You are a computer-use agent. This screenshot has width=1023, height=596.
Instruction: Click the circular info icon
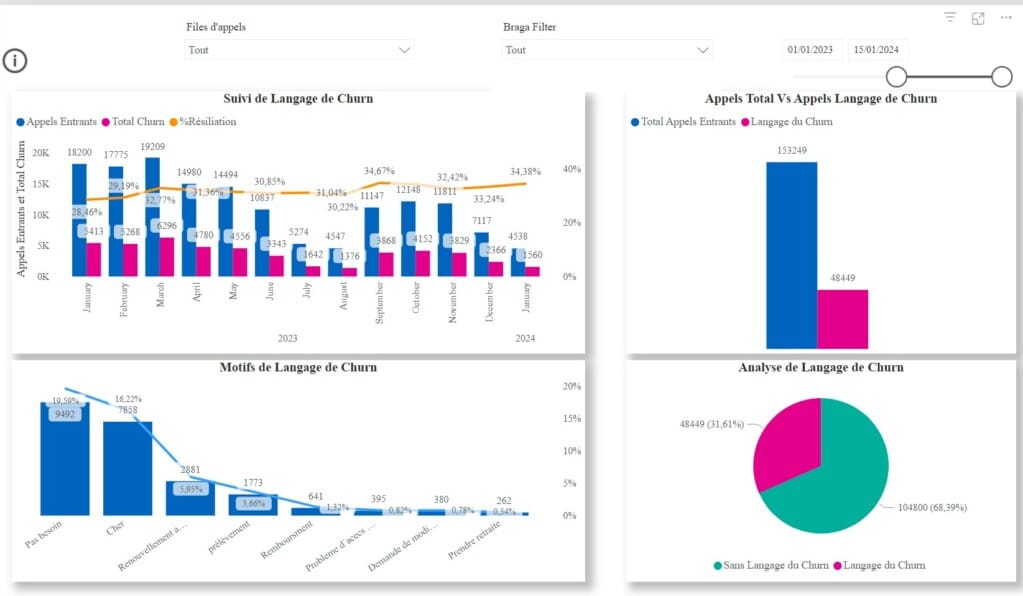click(x=14, y=61)
